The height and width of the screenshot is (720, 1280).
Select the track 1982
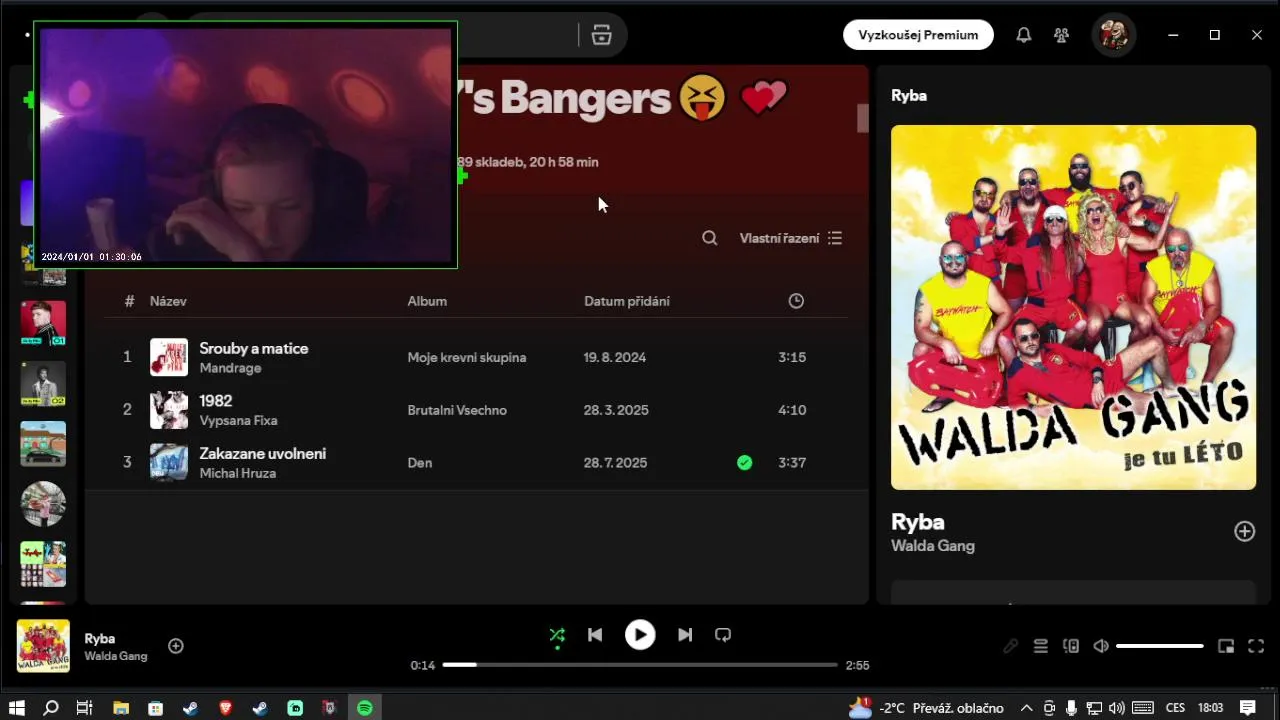(216, 401)
